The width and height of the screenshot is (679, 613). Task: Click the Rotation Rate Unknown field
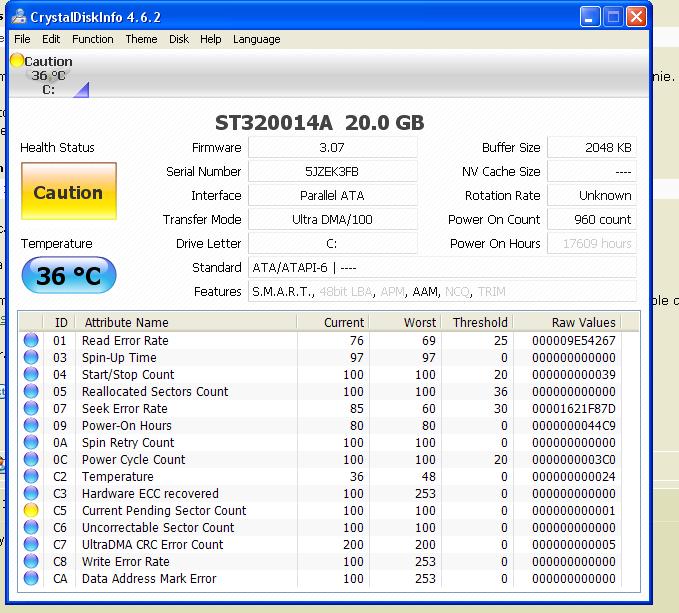592,196
